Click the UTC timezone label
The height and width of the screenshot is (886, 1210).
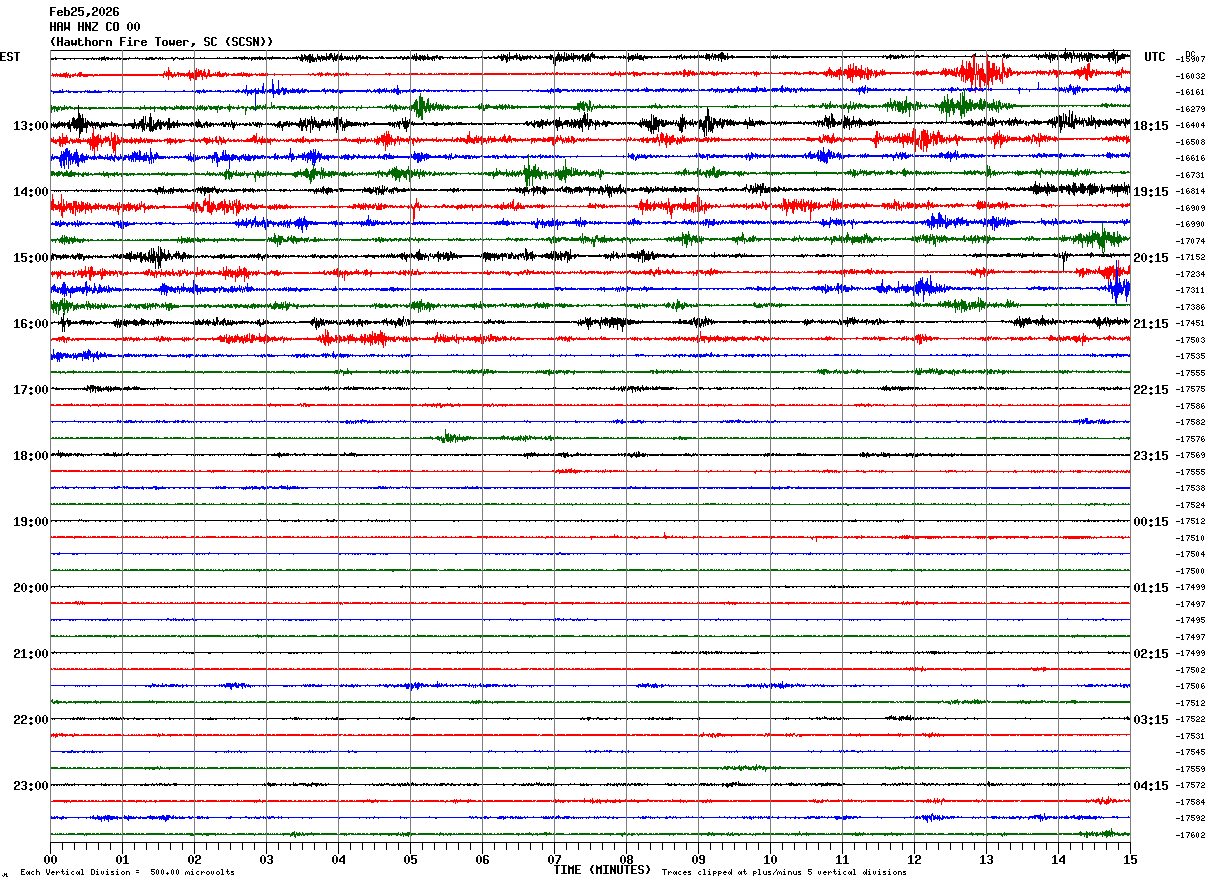pyautogui.click(x=1155, y=57)
